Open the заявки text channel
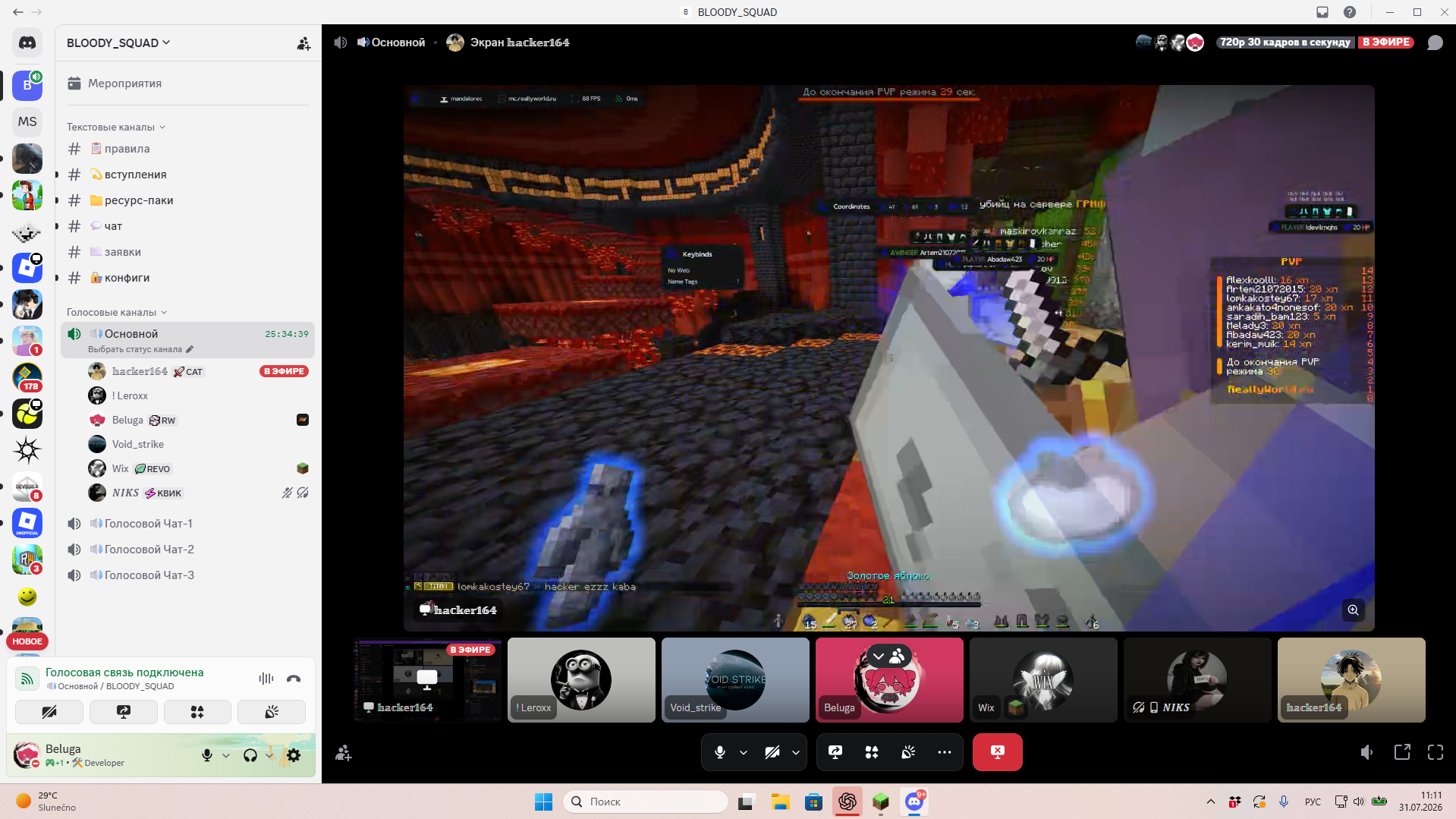Image resolution: width=1456 pixels, height=819 pixels. [187, 252]
